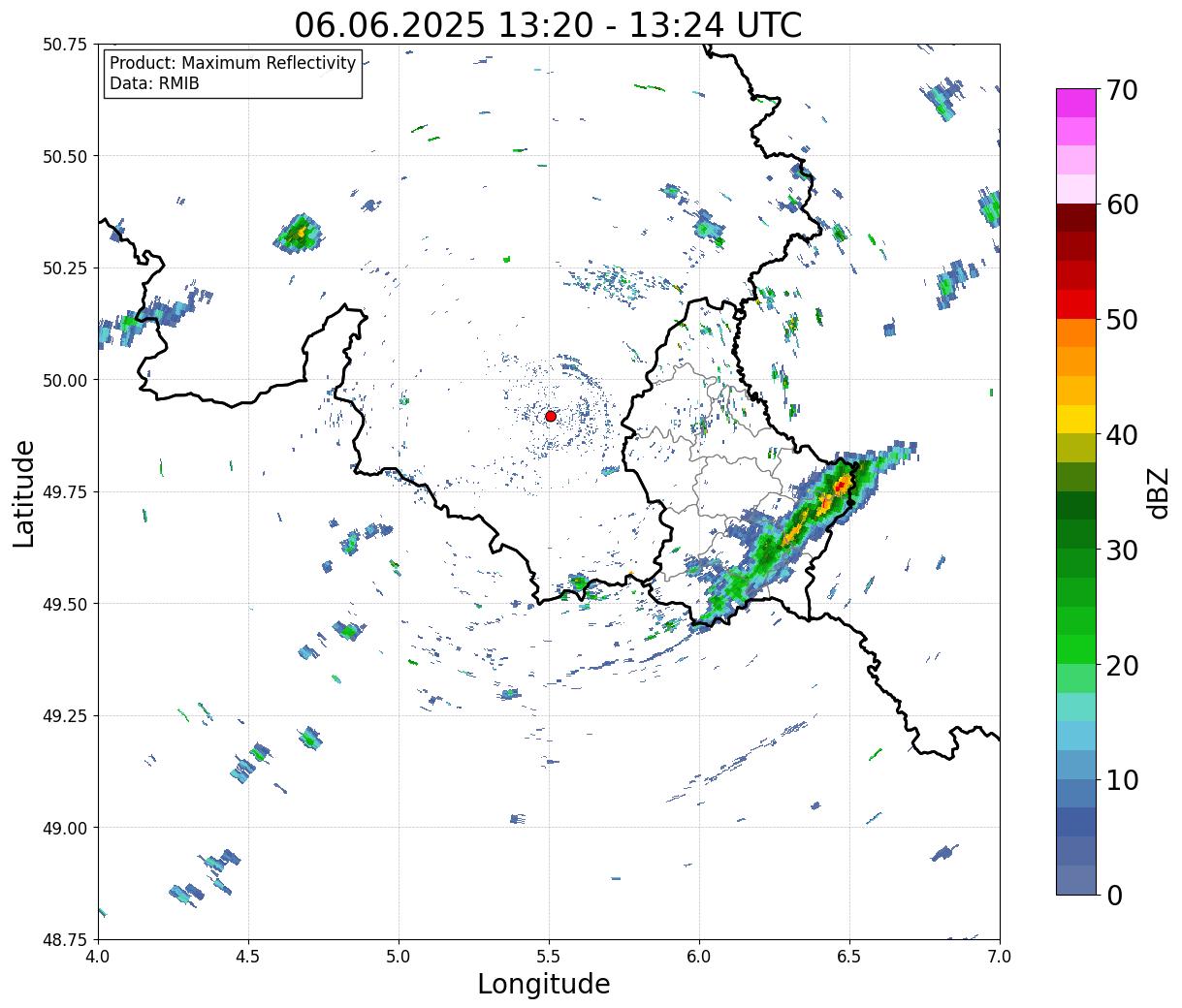Click the colorbar tick label 0
The height and width of the screenshot is (1008, 1182).
1114,896
